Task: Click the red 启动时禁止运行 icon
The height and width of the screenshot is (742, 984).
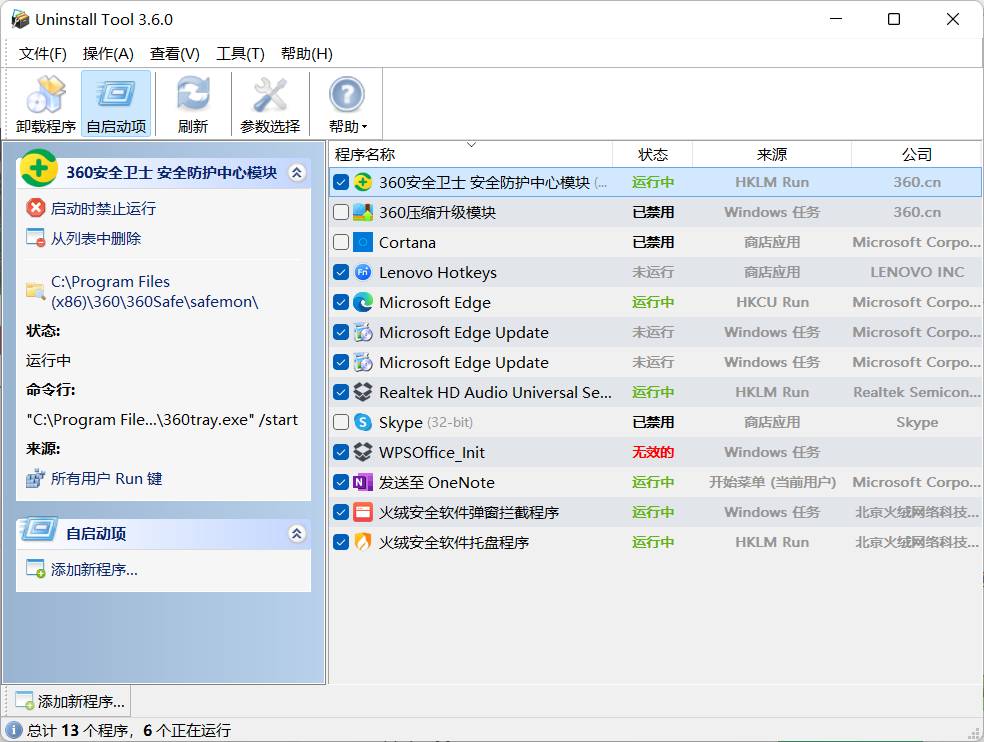Action: pos(36,208)
